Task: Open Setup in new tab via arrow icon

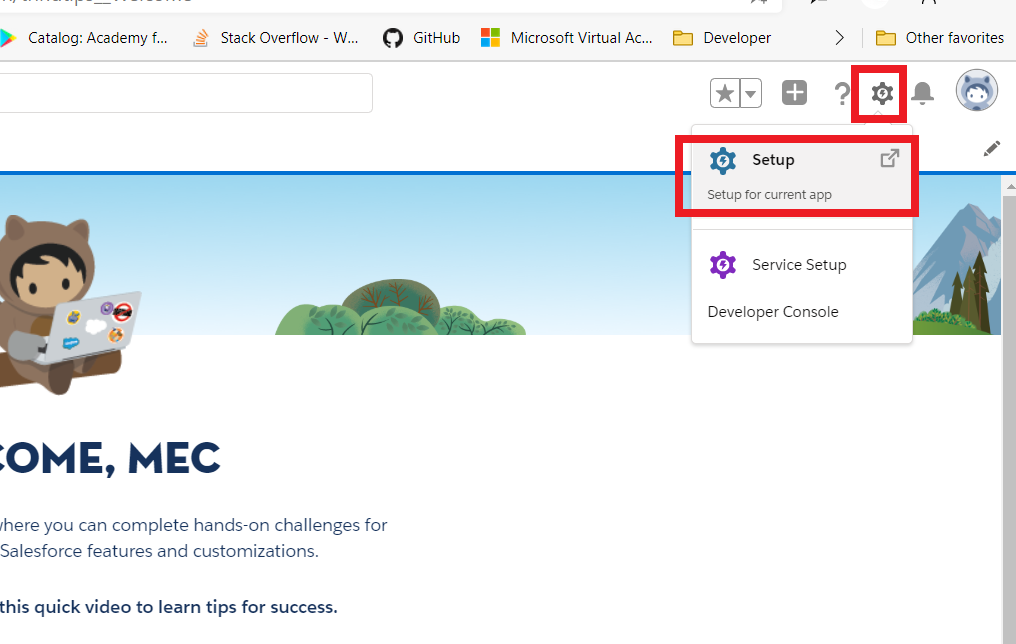Action: coord(889,157)
